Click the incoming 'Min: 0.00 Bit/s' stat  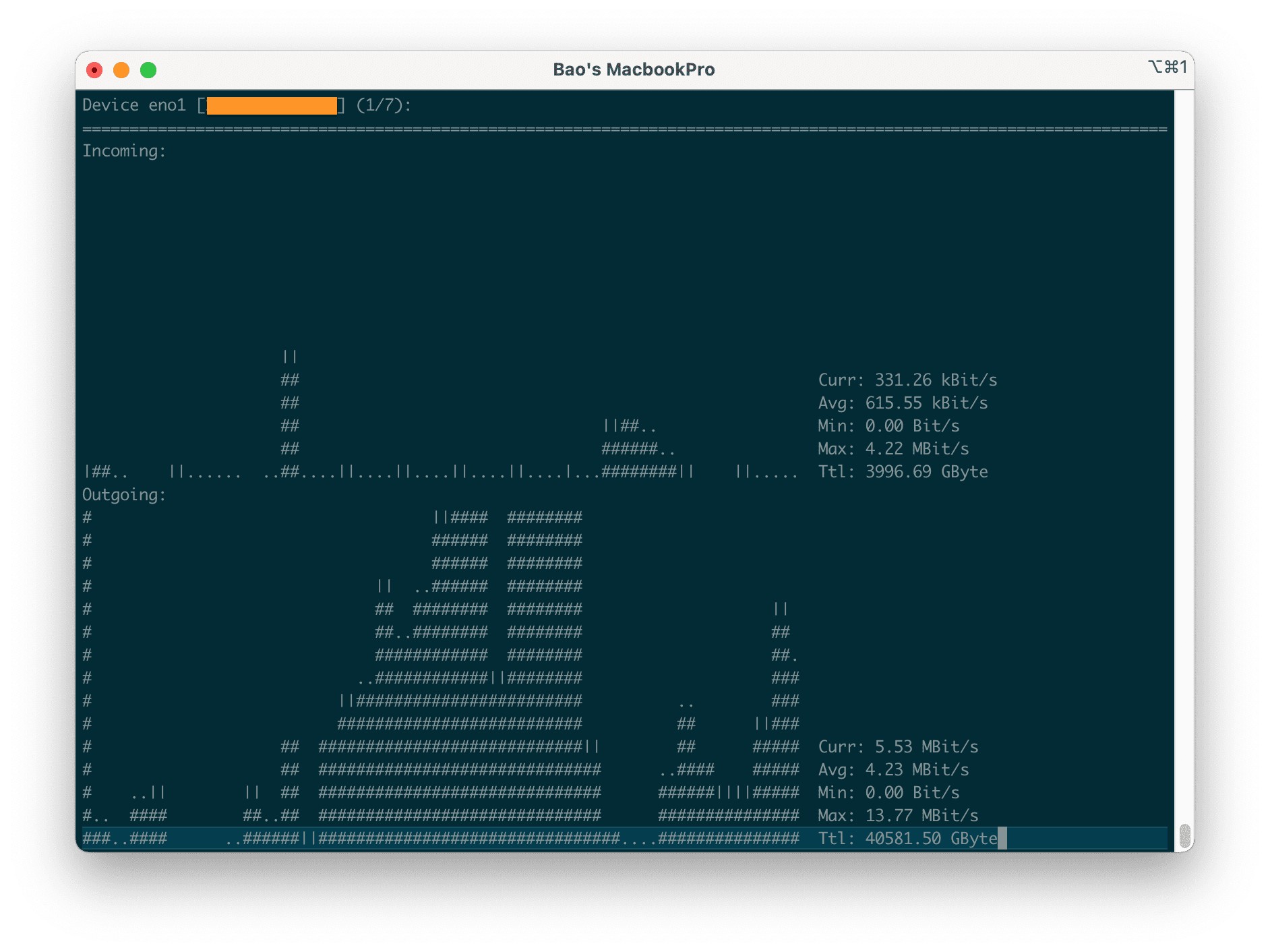click(x=890, y=425)
